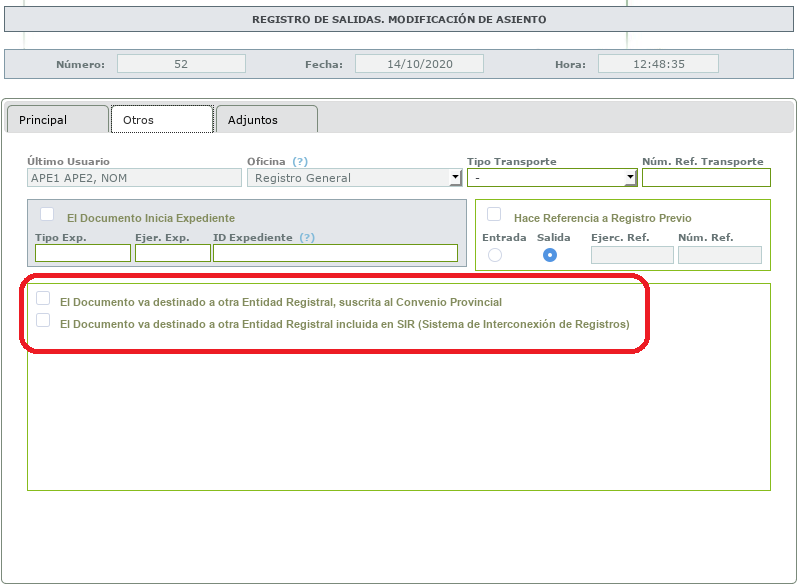
Task: Click the Ejer. Exp. input field
Action: [173, 253]
